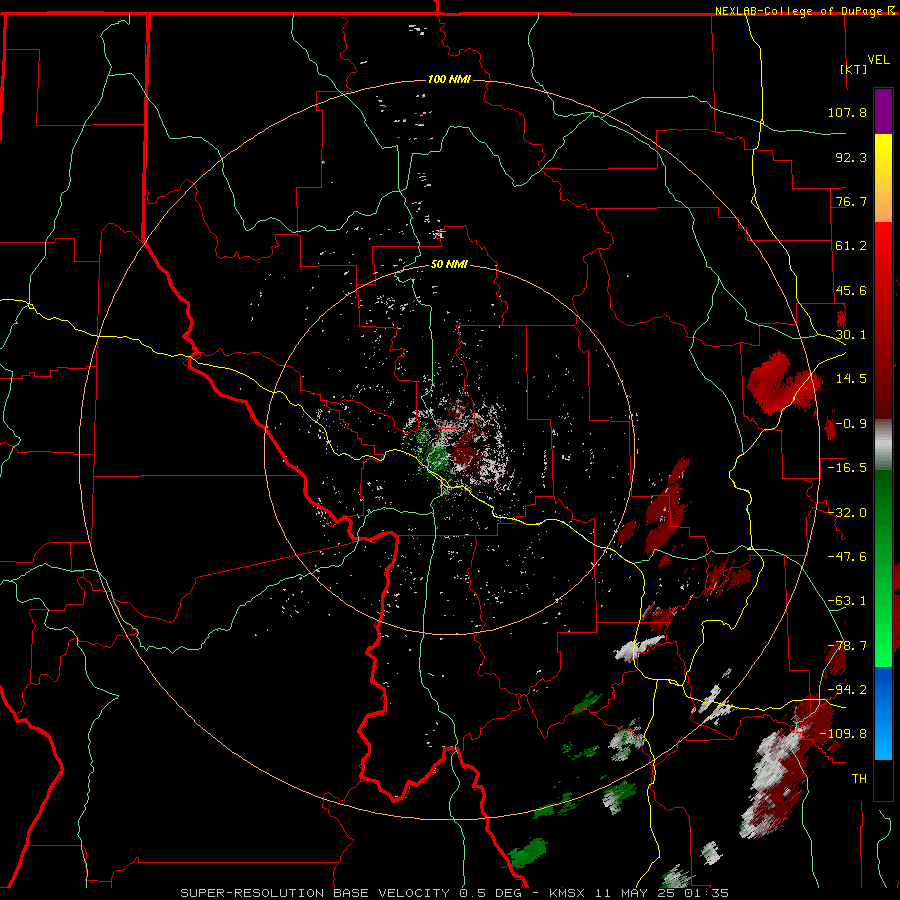This screenshot has height=900, width=900.
Task: Select the -109.8 scale value
Action: (844, 734)
